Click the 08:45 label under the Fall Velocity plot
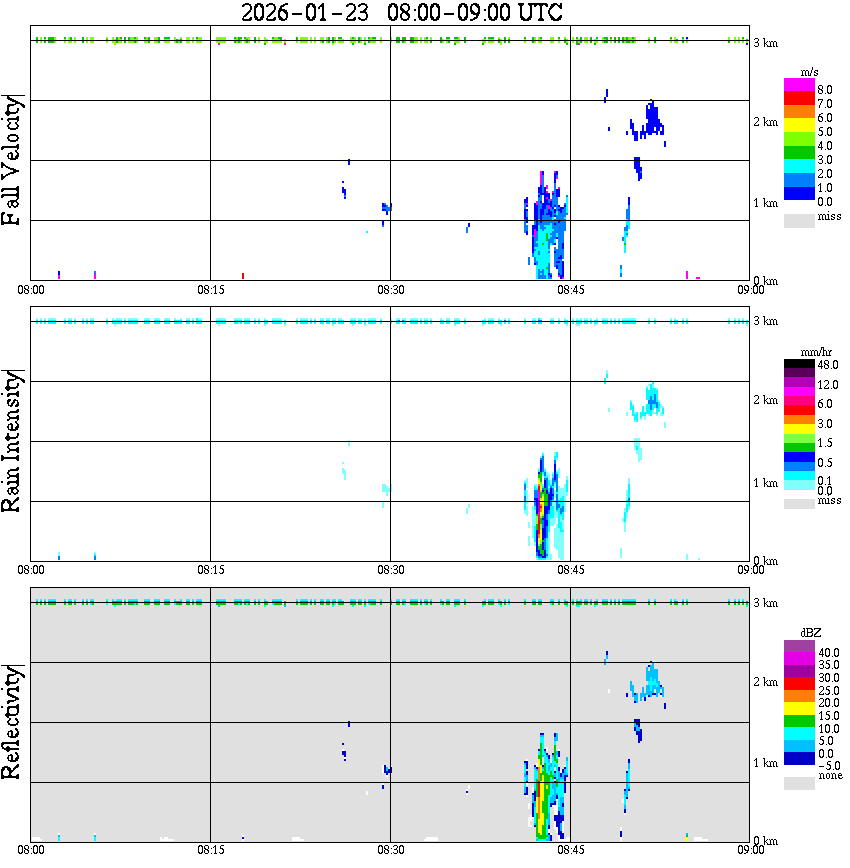850x868 pixels. click(571, 290)
